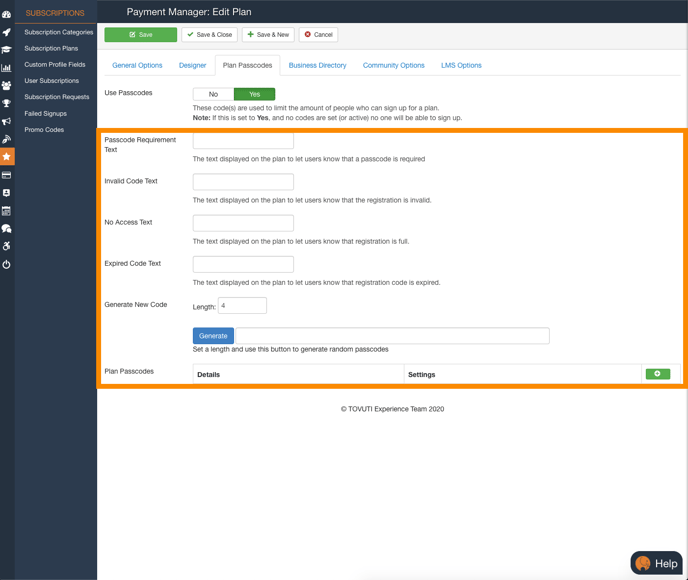The height and width of the screenshot is (580, 688).
Task: Open Promo Codes in the sidebar
Action: 44,129
